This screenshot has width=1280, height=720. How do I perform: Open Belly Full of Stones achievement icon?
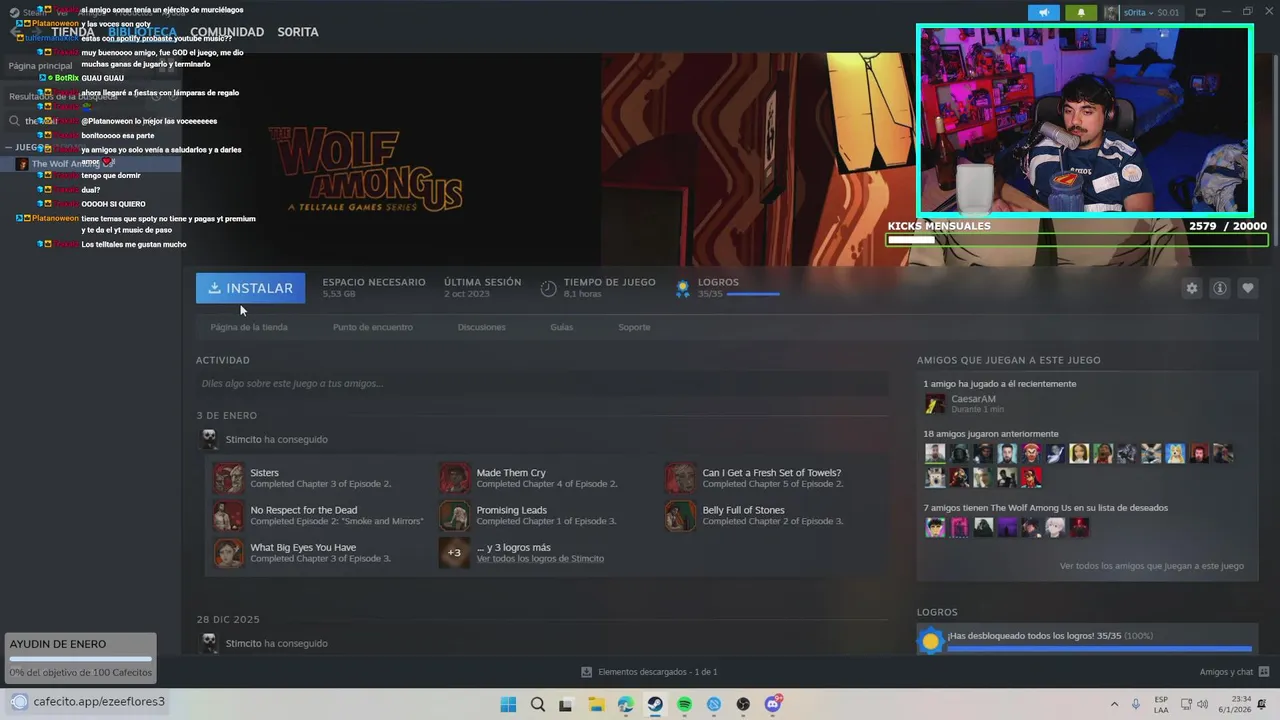tap(680, 515)
